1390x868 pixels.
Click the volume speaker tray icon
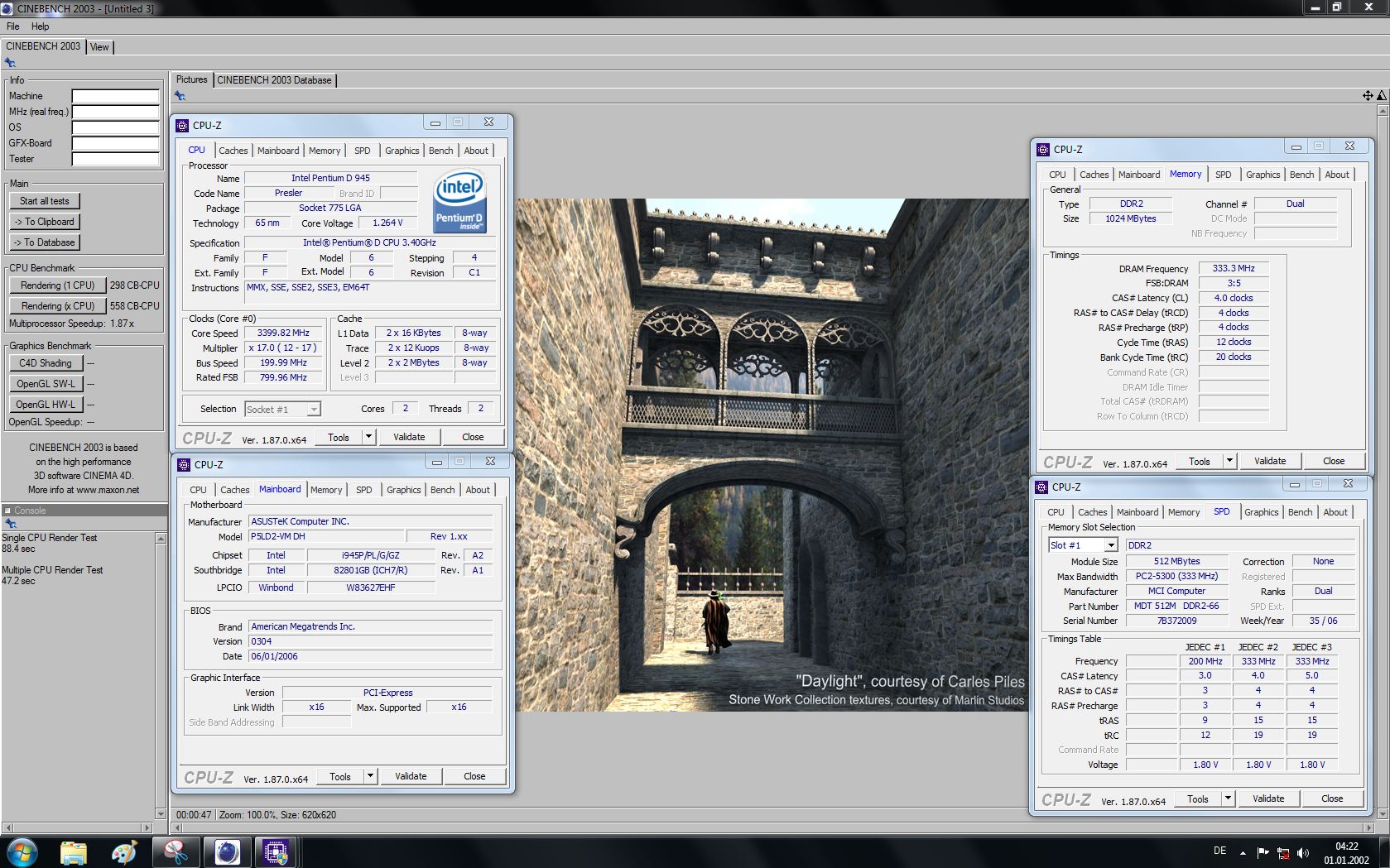click(1303, 853)
